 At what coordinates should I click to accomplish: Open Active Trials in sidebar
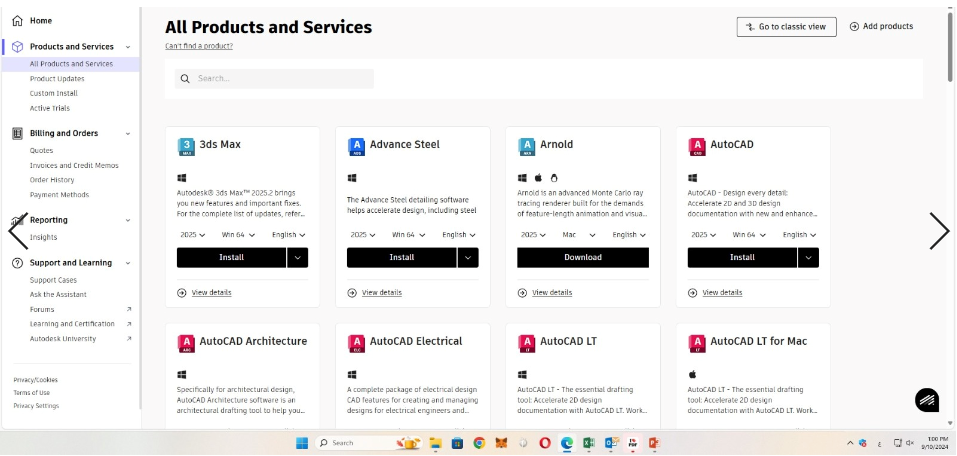coord(50,108)
